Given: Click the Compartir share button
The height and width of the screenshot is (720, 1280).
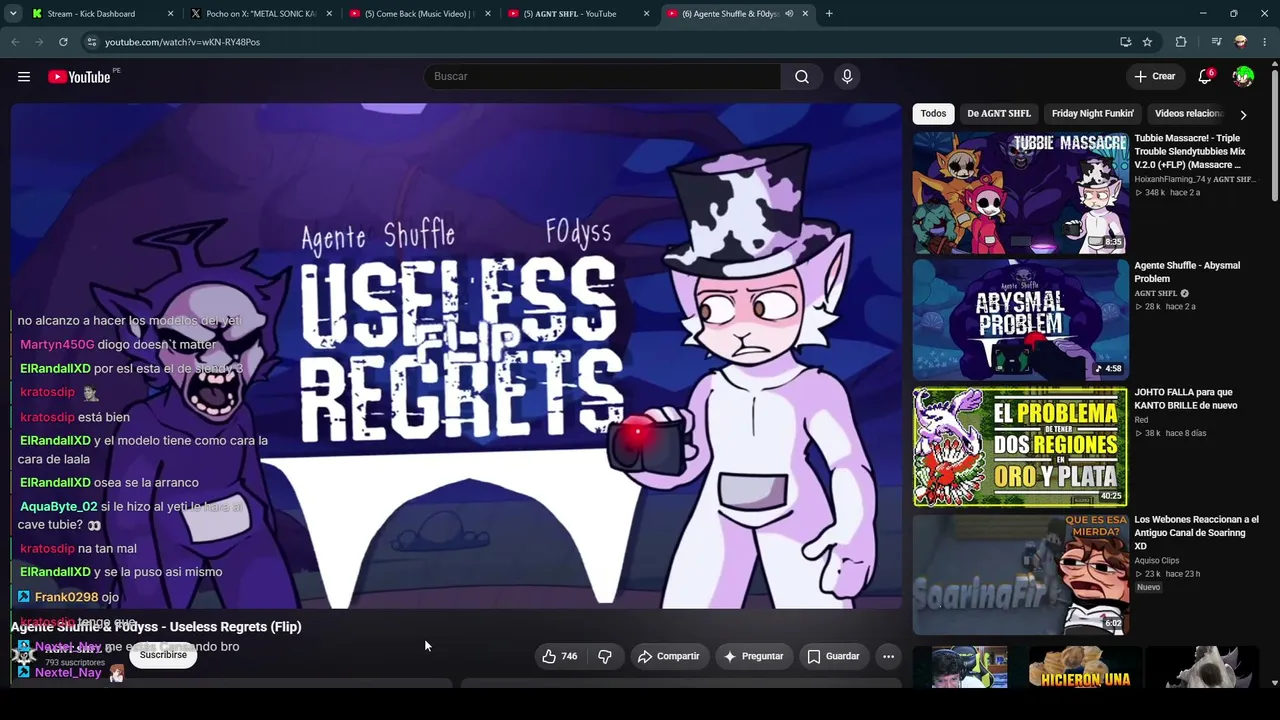Looking at the screenshot, I should 668,656.
